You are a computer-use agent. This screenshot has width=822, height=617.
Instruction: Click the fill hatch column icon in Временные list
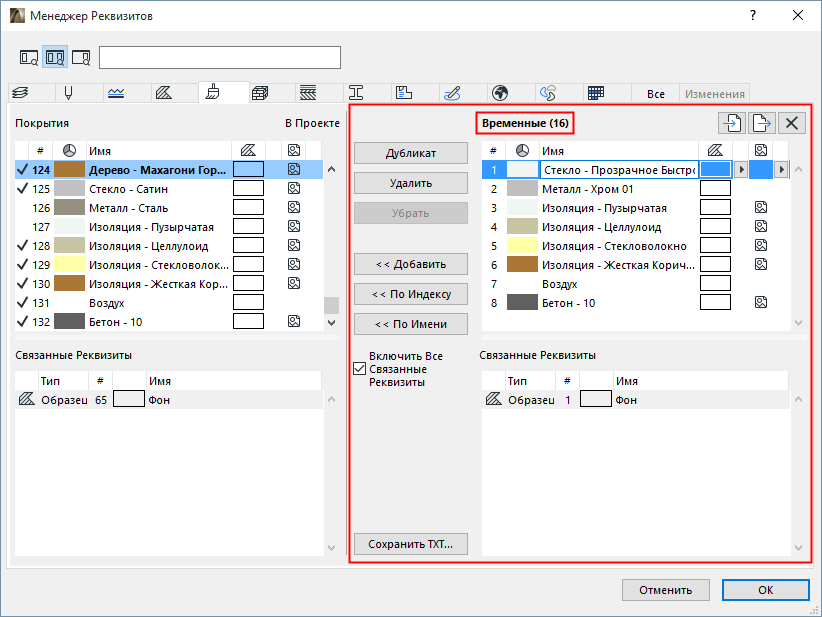tap(715, 150)
